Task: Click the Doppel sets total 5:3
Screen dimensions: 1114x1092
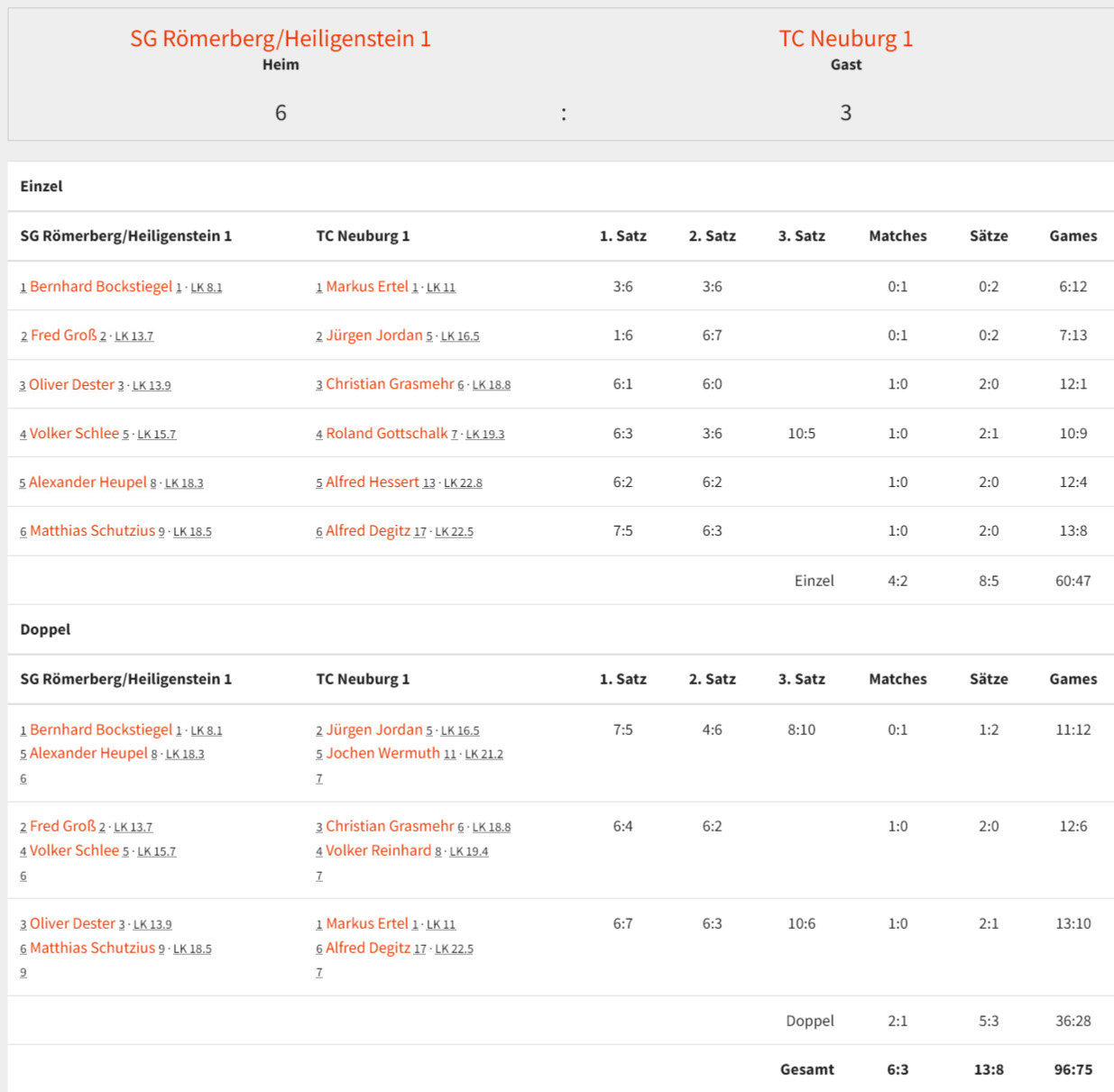Action: click(x=989, y=1021)
